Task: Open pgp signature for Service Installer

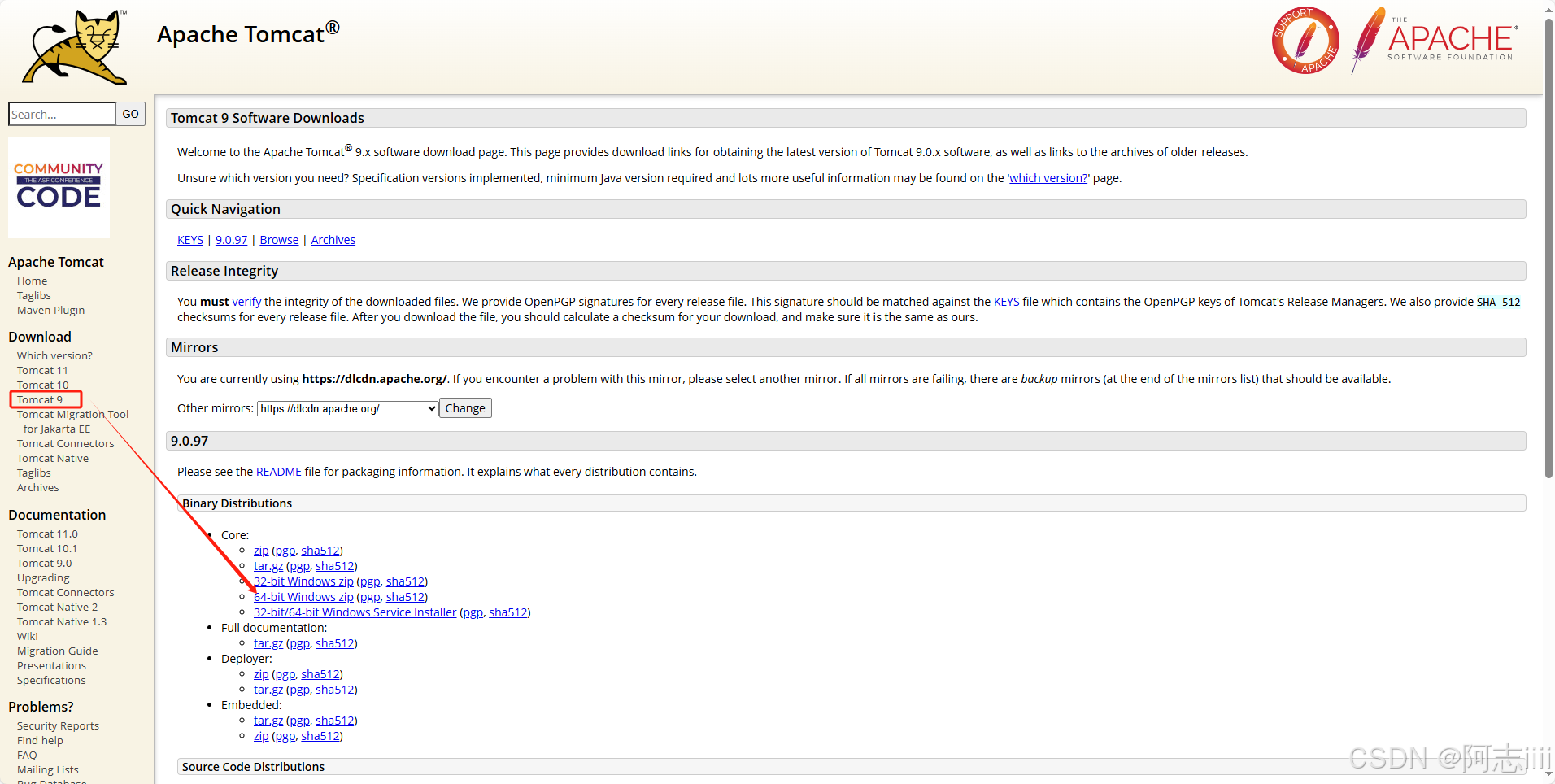Action: pyautogui.click(x=473, y=612)
